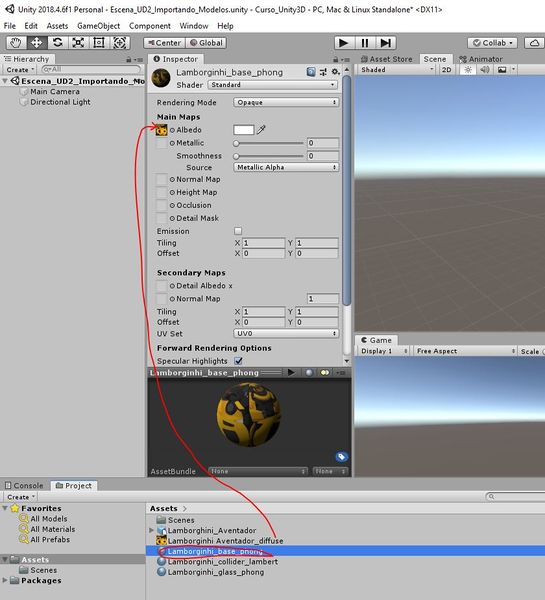545x600 pixels.
Task: Uncheck Specular Highlights checkbox
Action: coord(238,361)
